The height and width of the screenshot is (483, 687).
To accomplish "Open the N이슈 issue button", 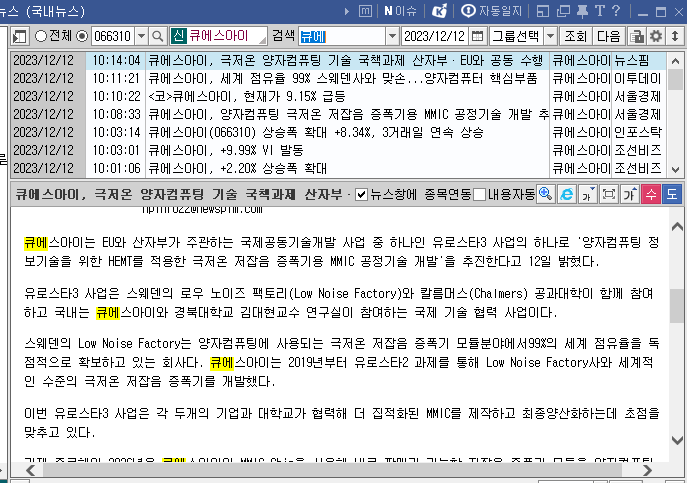I will point(400,11).
